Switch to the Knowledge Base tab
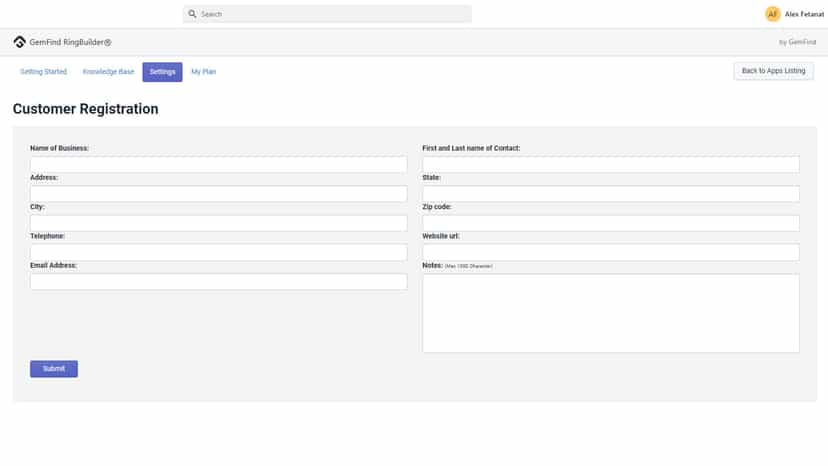This screenshot has width=828, height=466. (108, 72)
